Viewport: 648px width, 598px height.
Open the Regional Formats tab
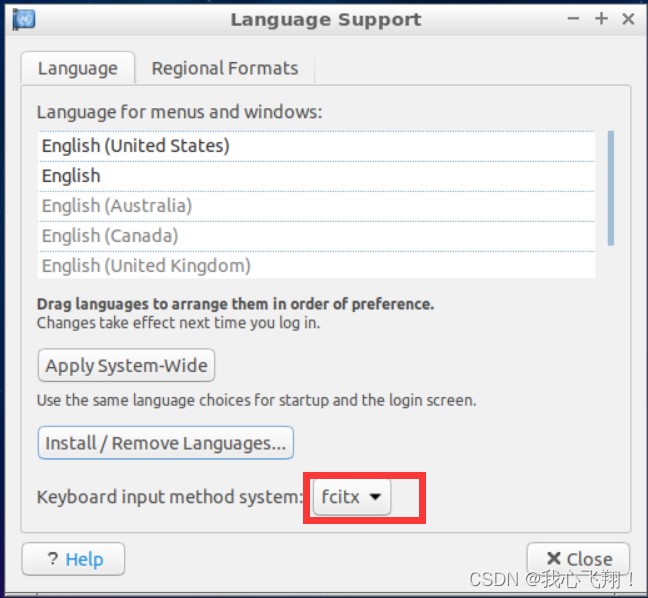(x=225, y=68)
